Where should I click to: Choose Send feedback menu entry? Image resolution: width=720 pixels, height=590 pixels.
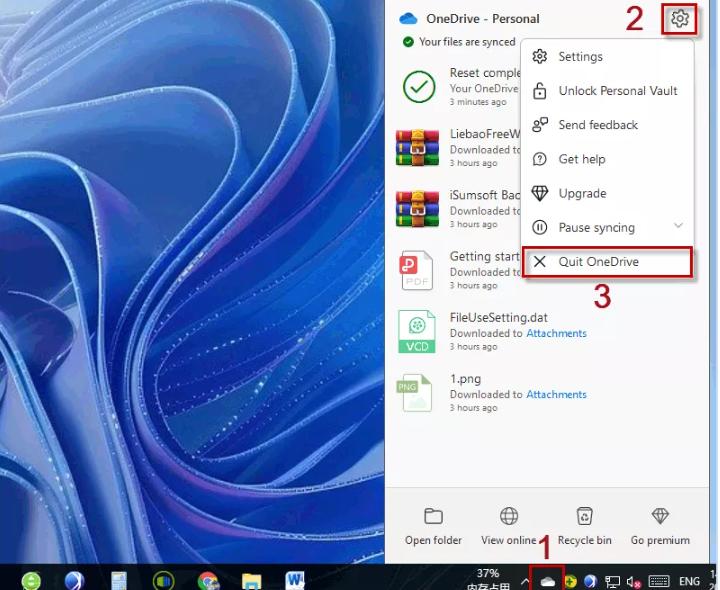pos(607,125)
